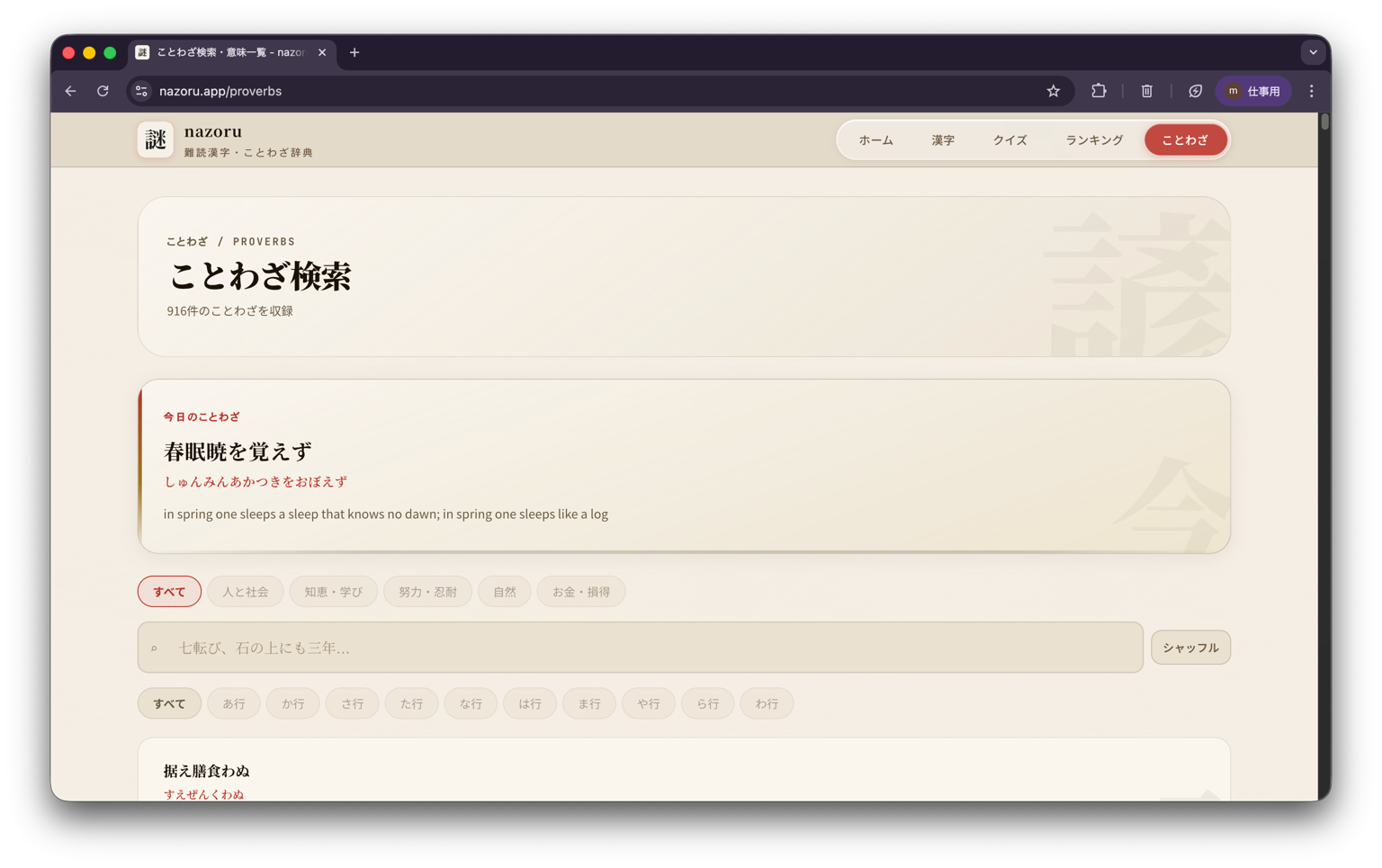Open the extensions puzzle icon

click(x=1099, y=91)
